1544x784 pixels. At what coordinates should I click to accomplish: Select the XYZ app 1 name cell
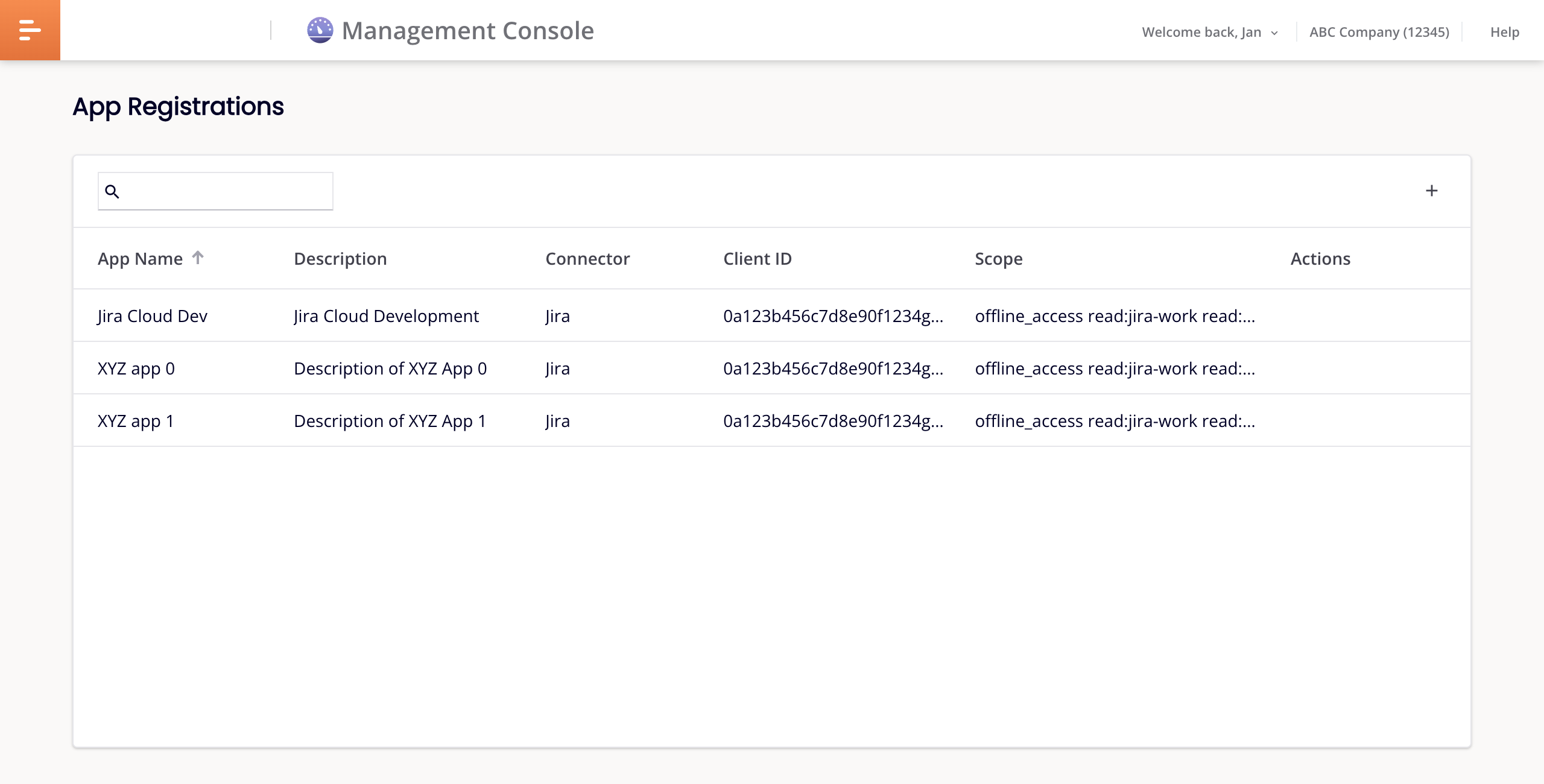coord(136,421)
